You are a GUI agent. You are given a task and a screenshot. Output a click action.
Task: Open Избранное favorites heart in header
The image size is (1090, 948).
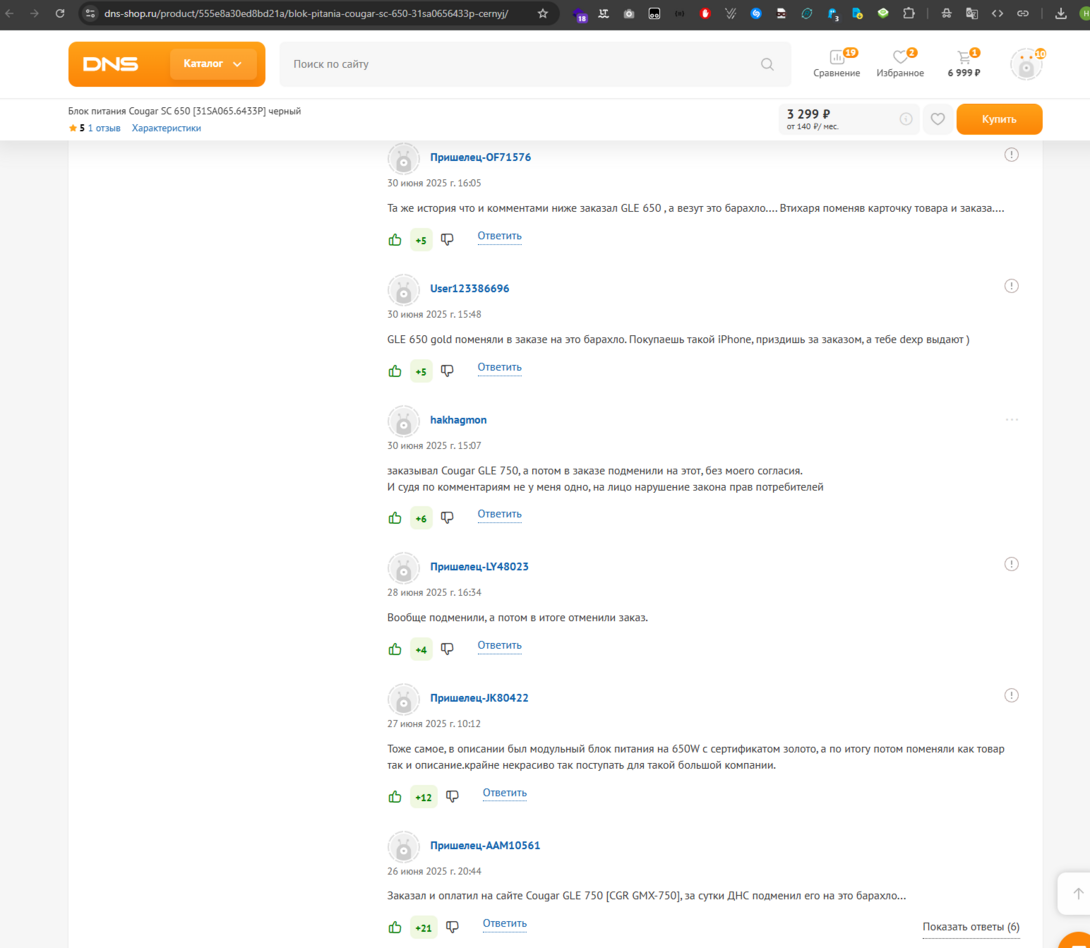899,63
